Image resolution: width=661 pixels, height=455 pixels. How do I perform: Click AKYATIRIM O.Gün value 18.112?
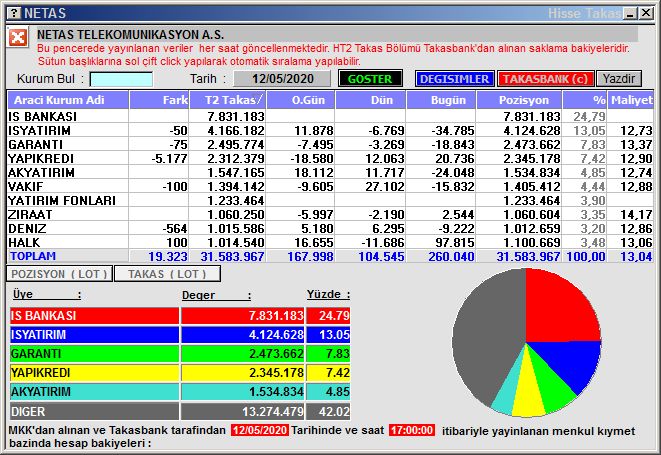314,172
